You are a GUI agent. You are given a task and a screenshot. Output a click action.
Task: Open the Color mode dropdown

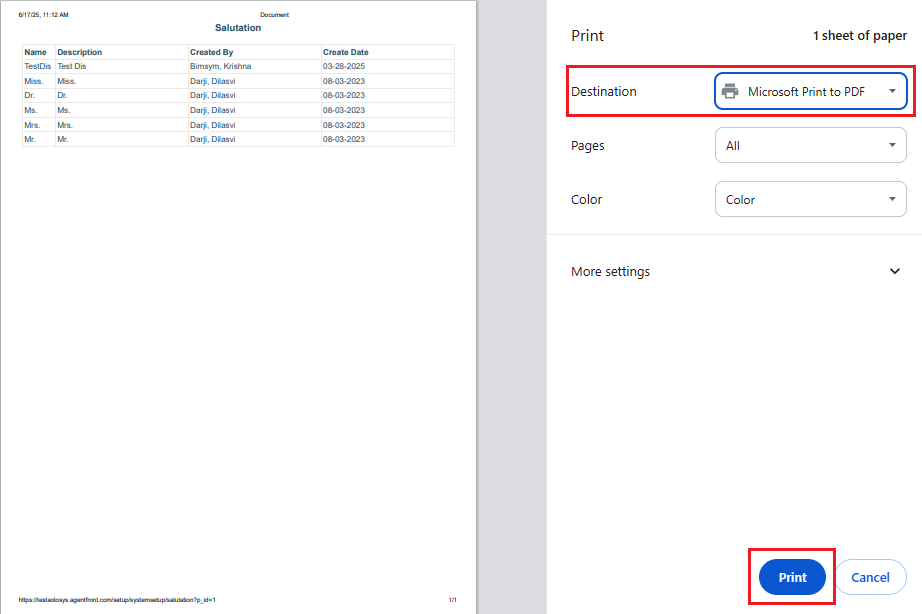pyautogui.click(x=810, y=200)
